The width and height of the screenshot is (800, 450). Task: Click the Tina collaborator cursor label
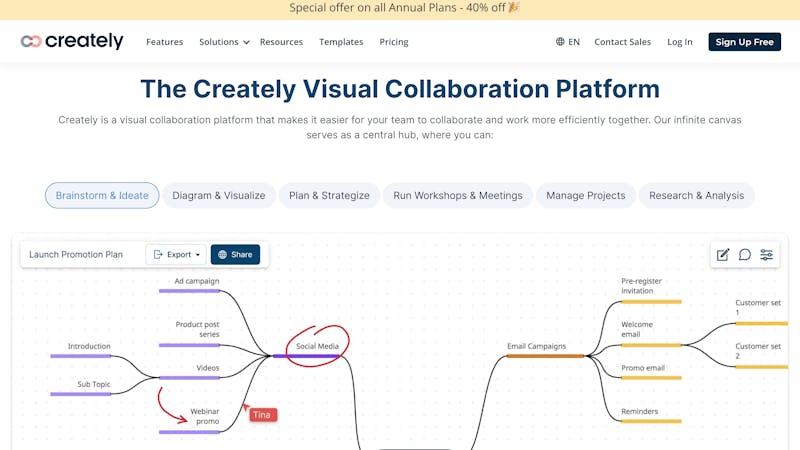pyautogui.click(x=262, y=415)
